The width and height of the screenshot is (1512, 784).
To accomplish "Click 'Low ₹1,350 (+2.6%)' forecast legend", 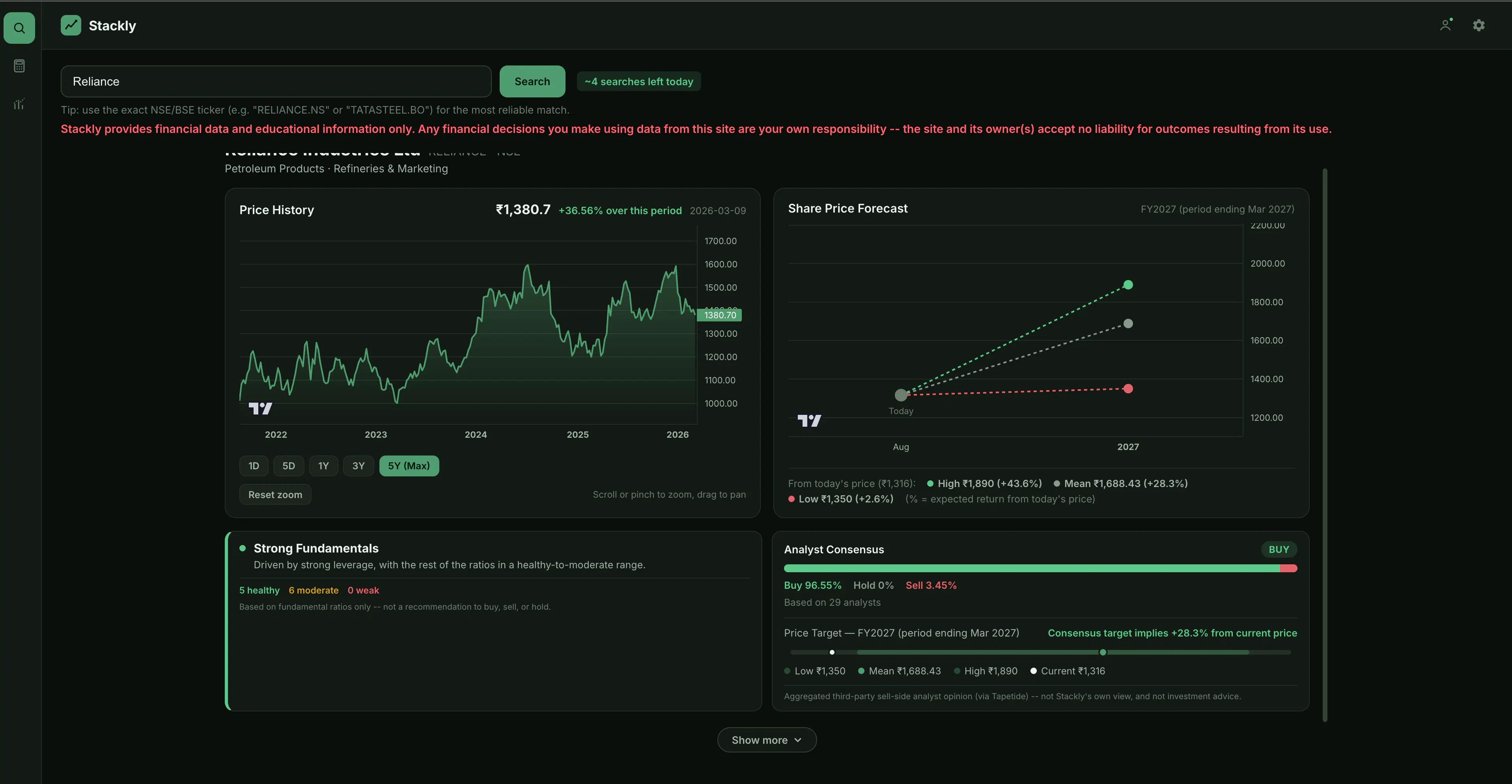I will pyautogui.click(x=840, y=499).
